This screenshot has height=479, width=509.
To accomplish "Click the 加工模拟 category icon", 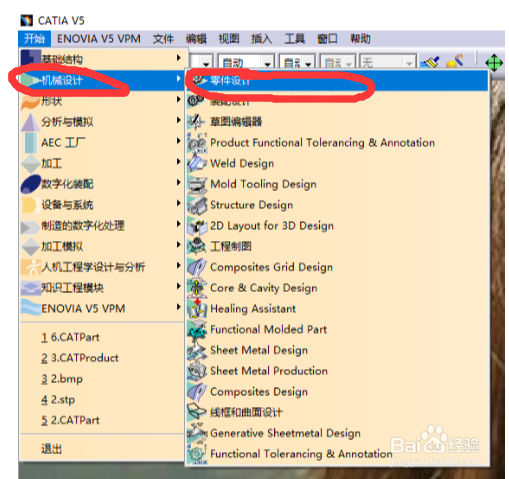I will point(31,247).
